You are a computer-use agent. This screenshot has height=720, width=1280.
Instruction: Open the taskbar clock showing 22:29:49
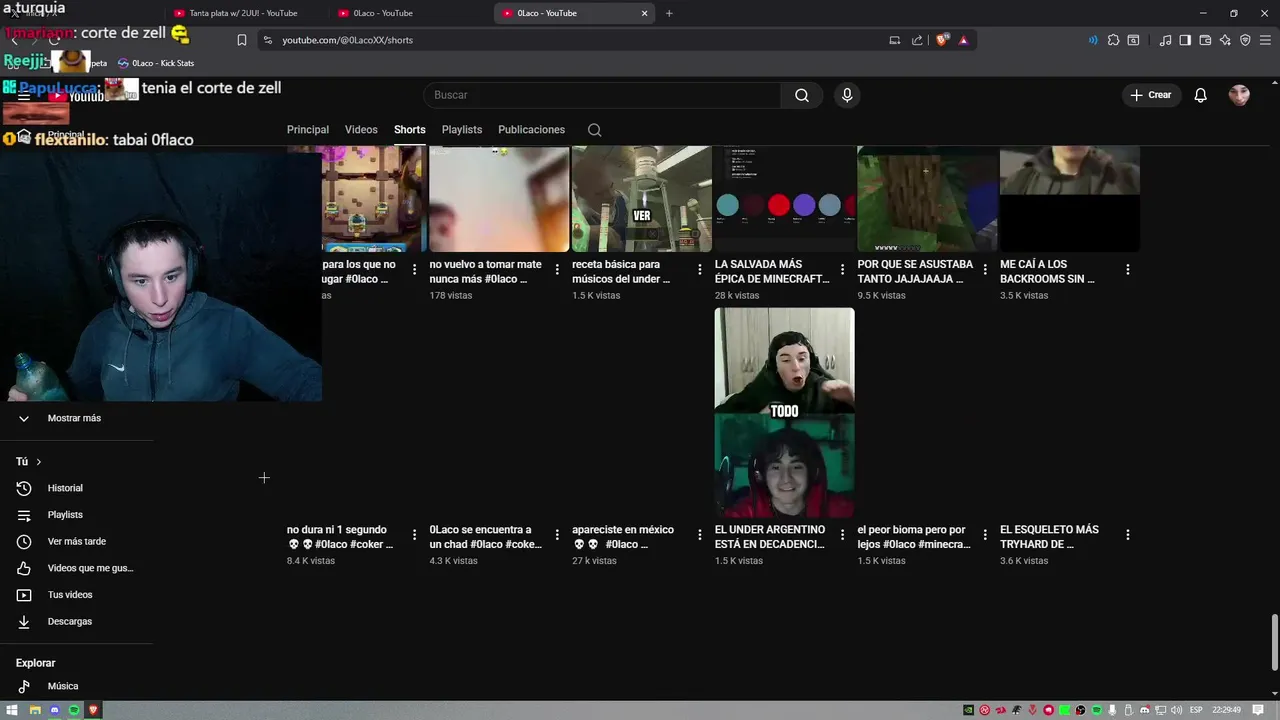tap(1226, 710)
